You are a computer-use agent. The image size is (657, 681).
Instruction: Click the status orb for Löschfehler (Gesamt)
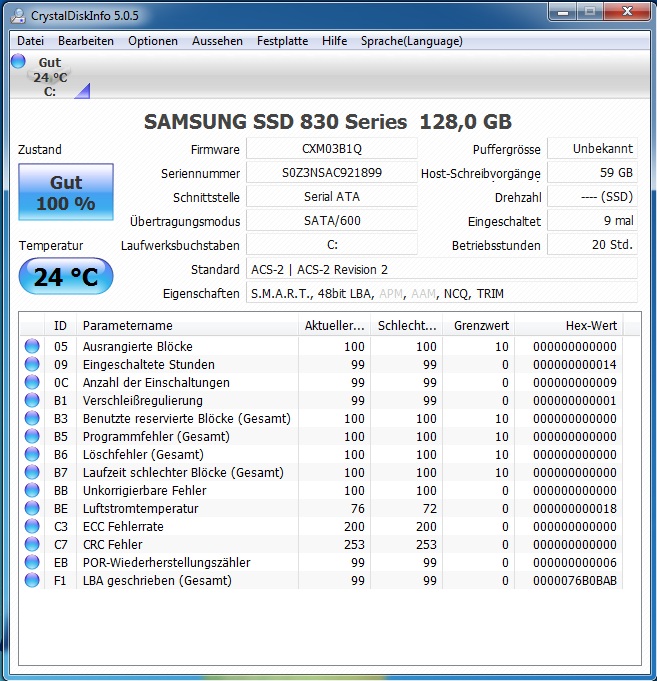point(32,454)
